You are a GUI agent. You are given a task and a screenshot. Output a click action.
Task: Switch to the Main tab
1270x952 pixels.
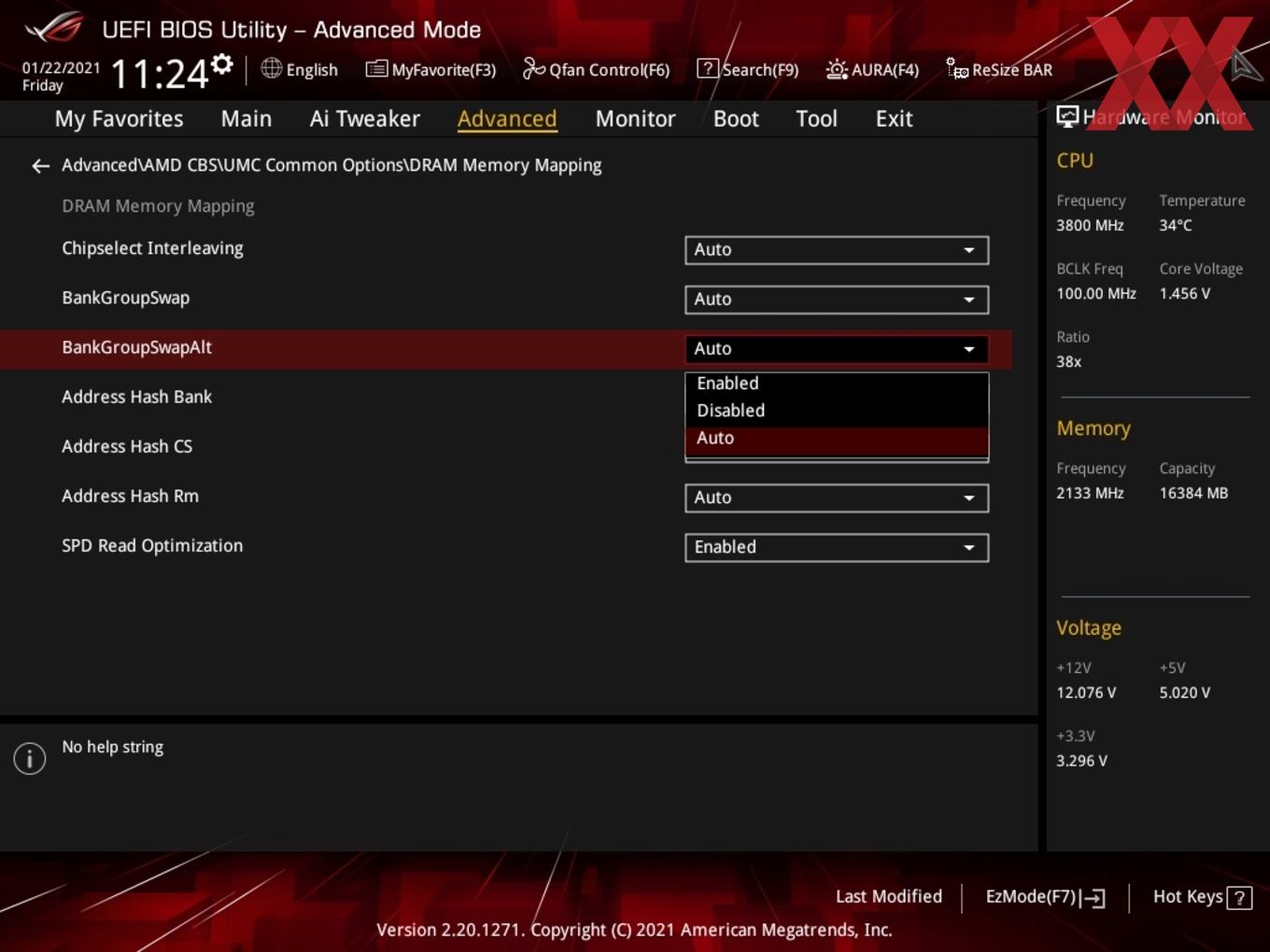tap(247, 119)
